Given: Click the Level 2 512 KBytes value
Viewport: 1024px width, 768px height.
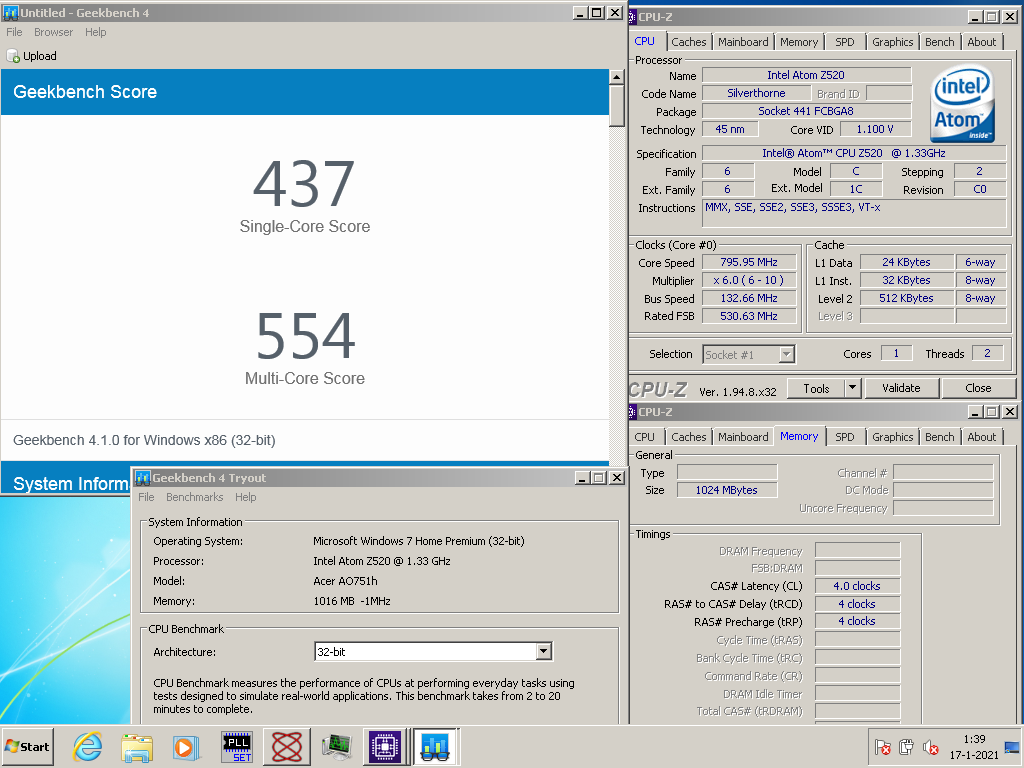Looking at the screenshot, I should pyautogui.click(x=906, y=298).
